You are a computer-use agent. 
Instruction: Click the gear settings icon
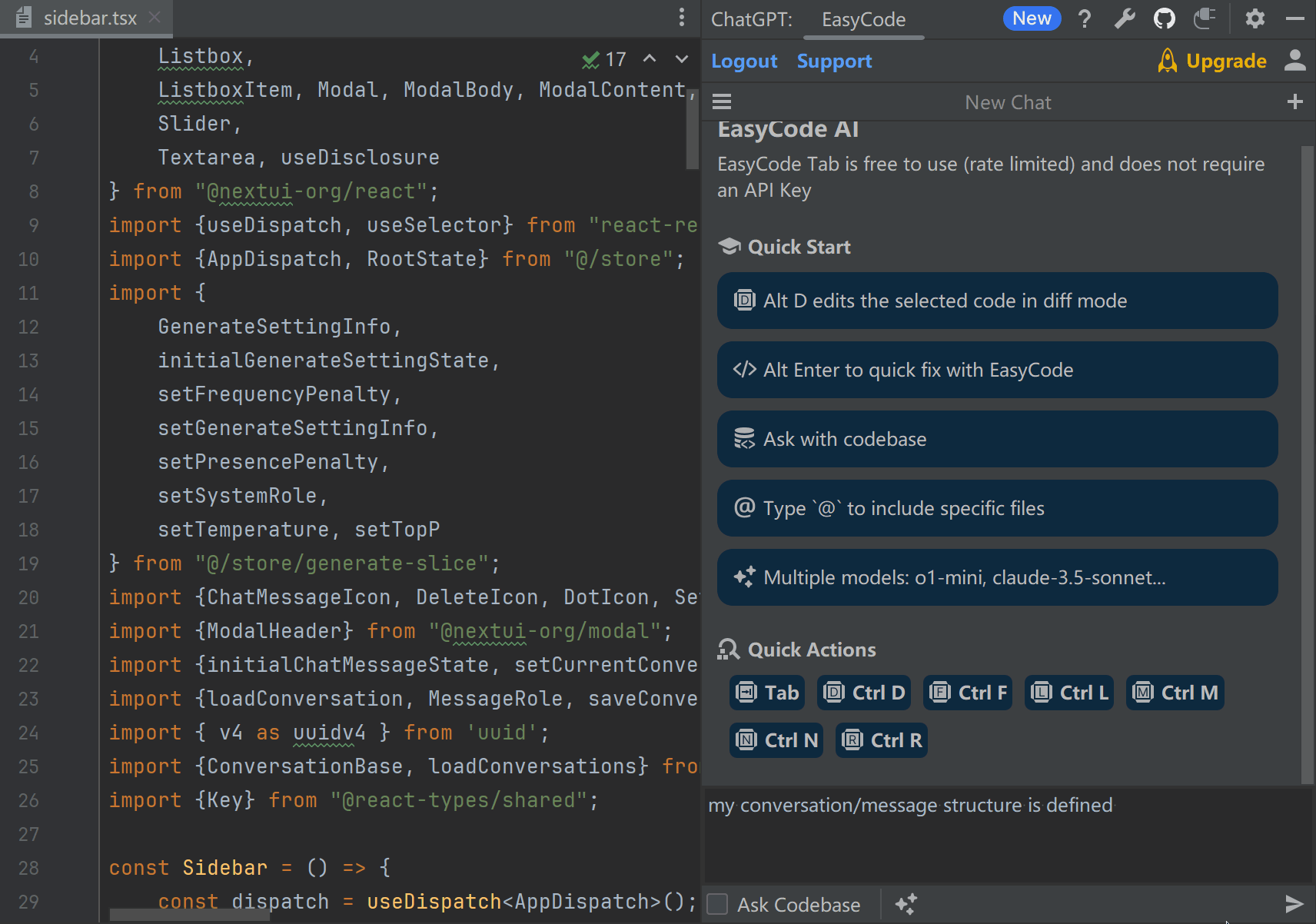pyautogui.click(x=1255, y=18)
